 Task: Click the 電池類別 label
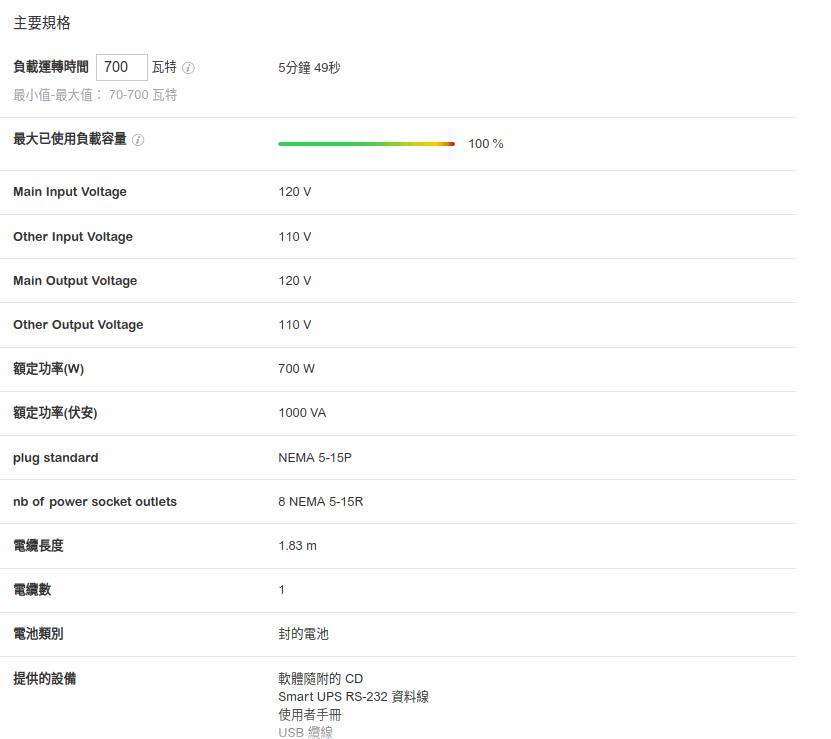point(38,634)
